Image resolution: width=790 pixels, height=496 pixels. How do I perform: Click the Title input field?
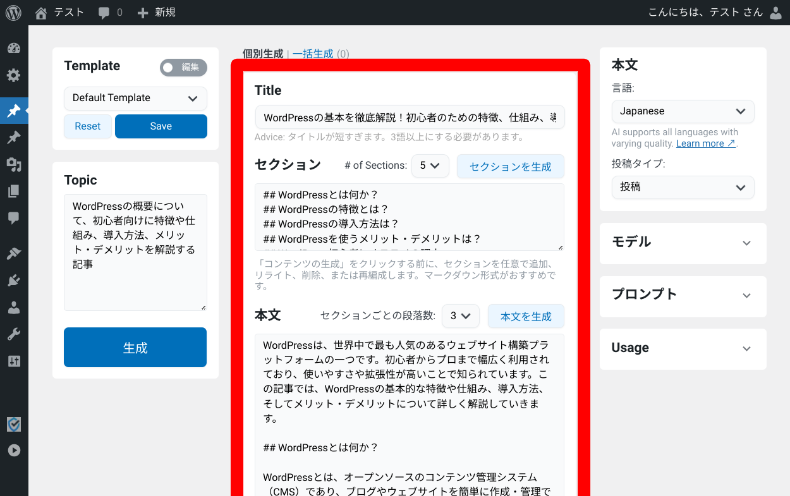click(410, 117)
